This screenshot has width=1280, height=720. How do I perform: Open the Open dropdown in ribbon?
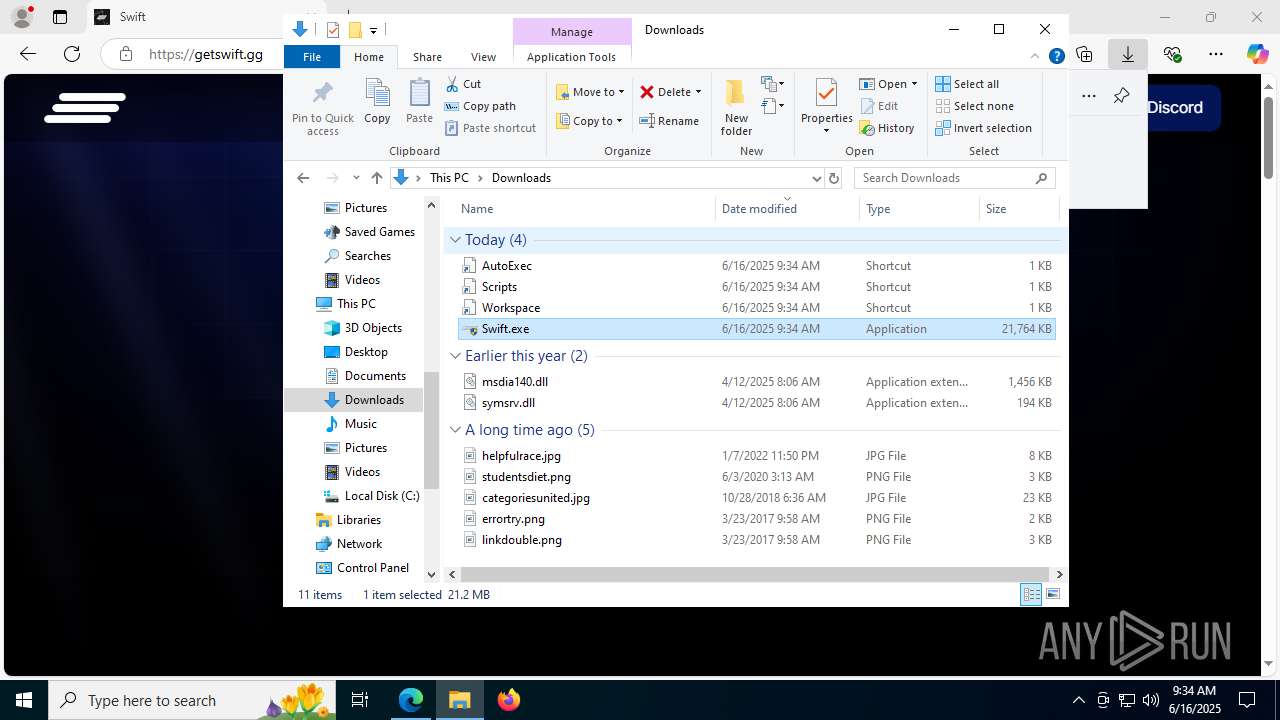click(888, 84)
